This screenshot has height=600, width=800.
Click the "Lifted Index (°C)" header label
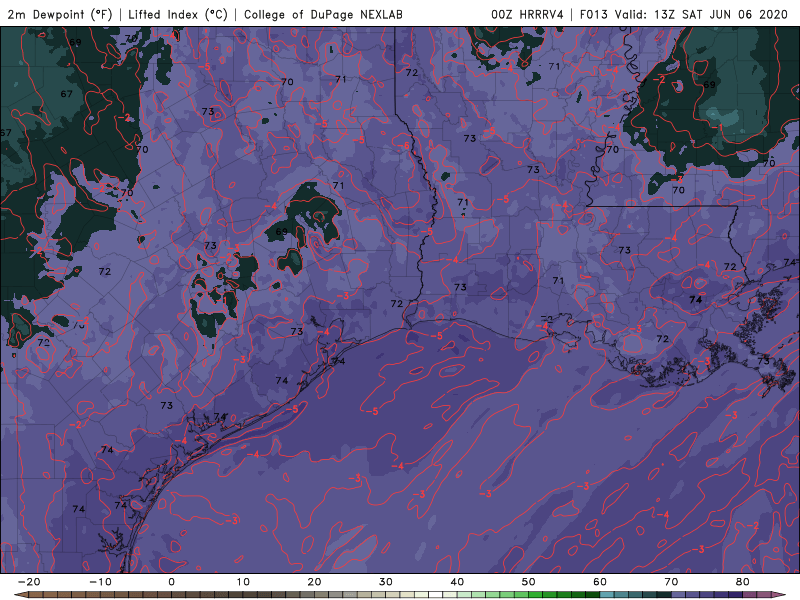pos(178,14)
